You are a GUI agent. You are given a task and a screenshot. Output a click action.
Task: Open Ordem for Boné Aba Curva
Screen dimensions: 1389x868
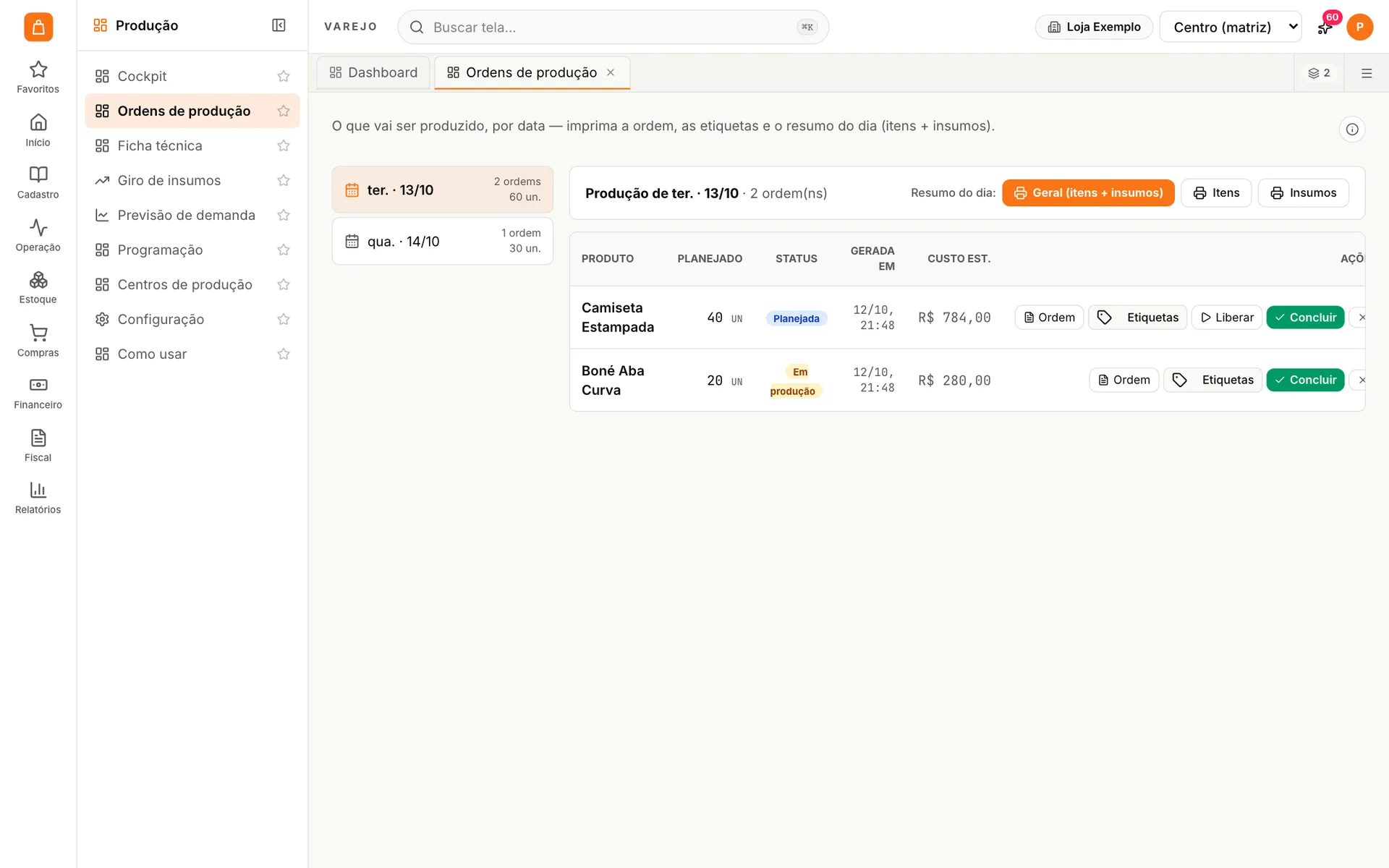click(x=1124, y=380)
